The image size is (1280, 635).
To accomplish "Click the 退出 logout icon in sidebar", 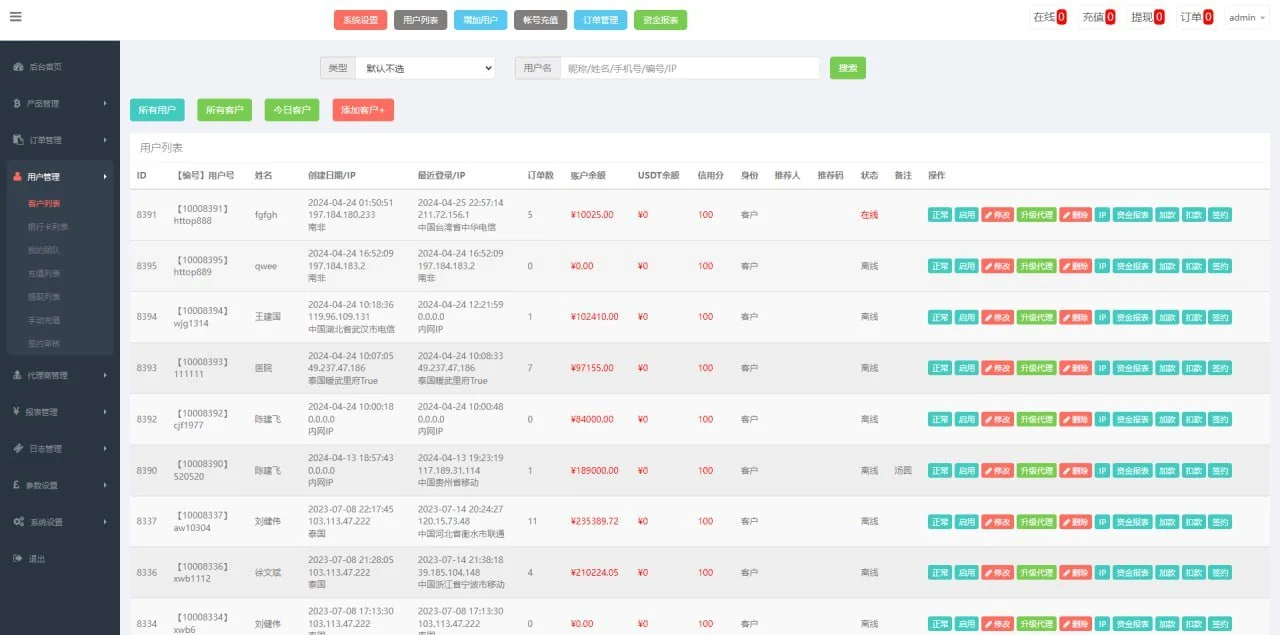I will (18, 558).
